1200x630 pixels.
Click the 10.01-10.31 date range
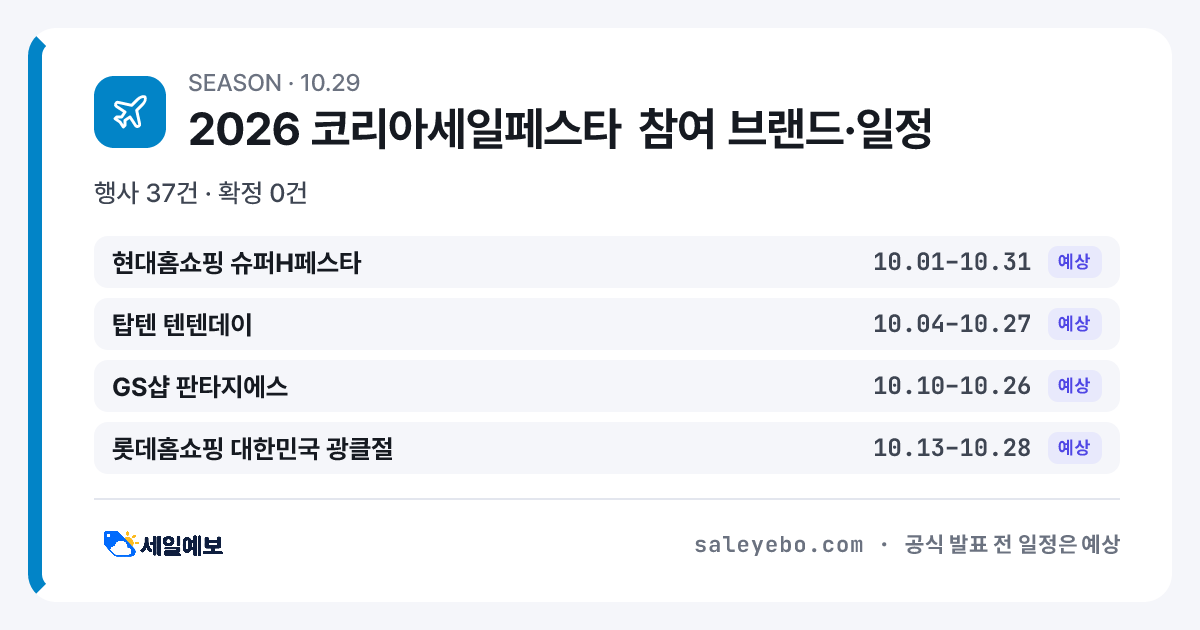click(x=952, y=262)
